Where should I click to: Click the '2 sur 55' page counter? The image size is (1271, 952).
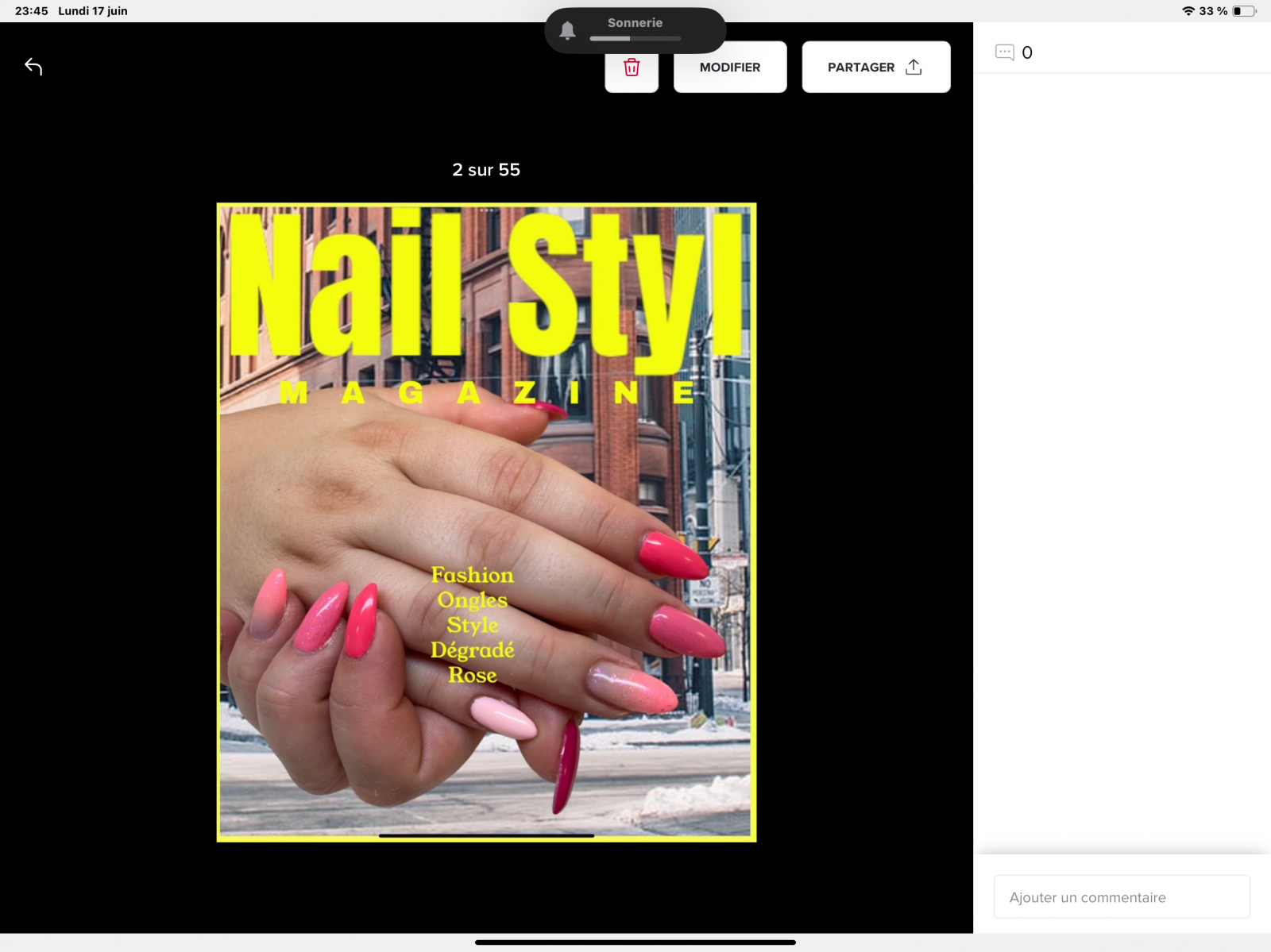[x=486, y=170]
